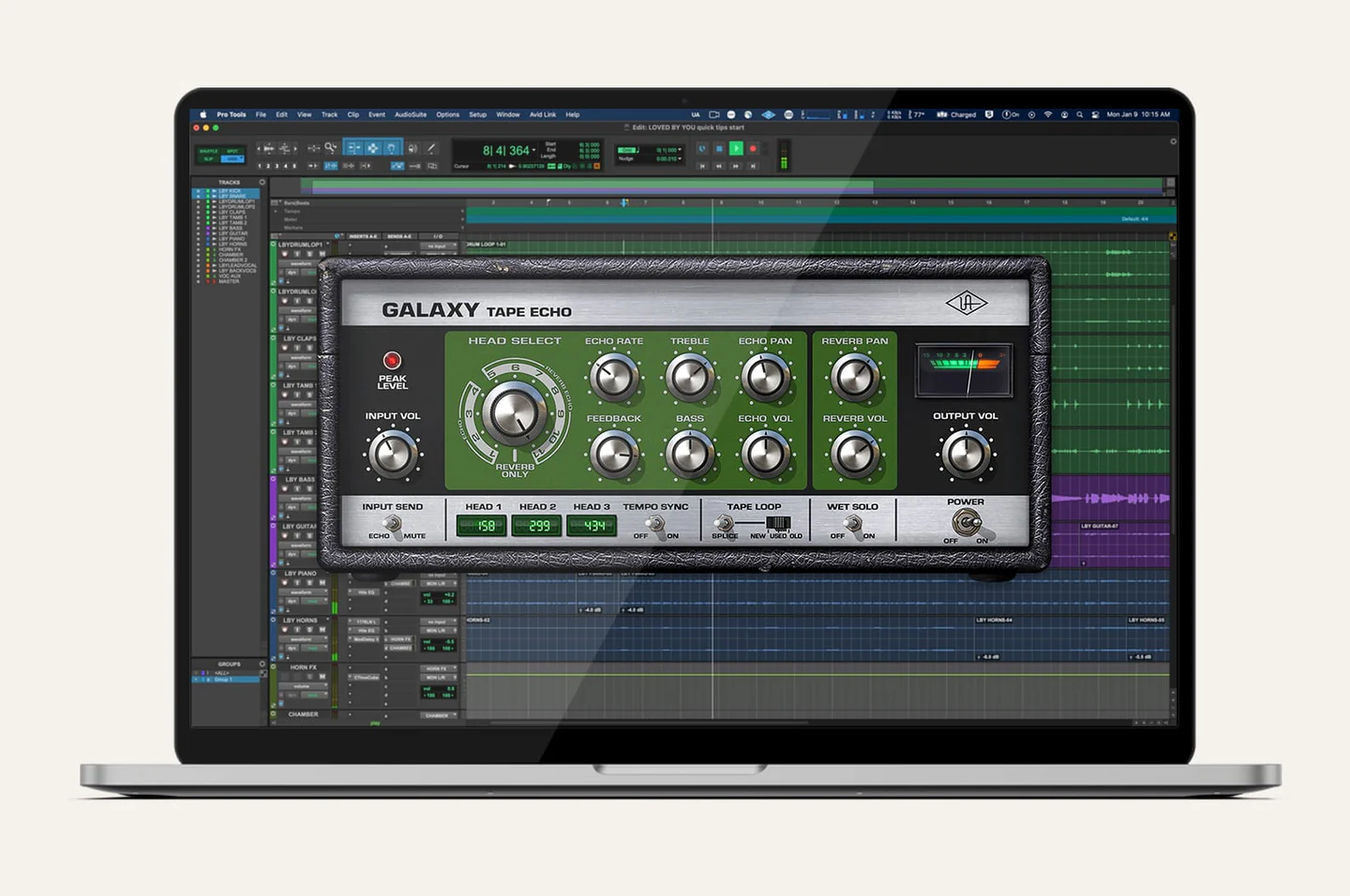Toggle the Input Send echo/mute switch
The image size is (1350, 896).
[x=392, y=525]
